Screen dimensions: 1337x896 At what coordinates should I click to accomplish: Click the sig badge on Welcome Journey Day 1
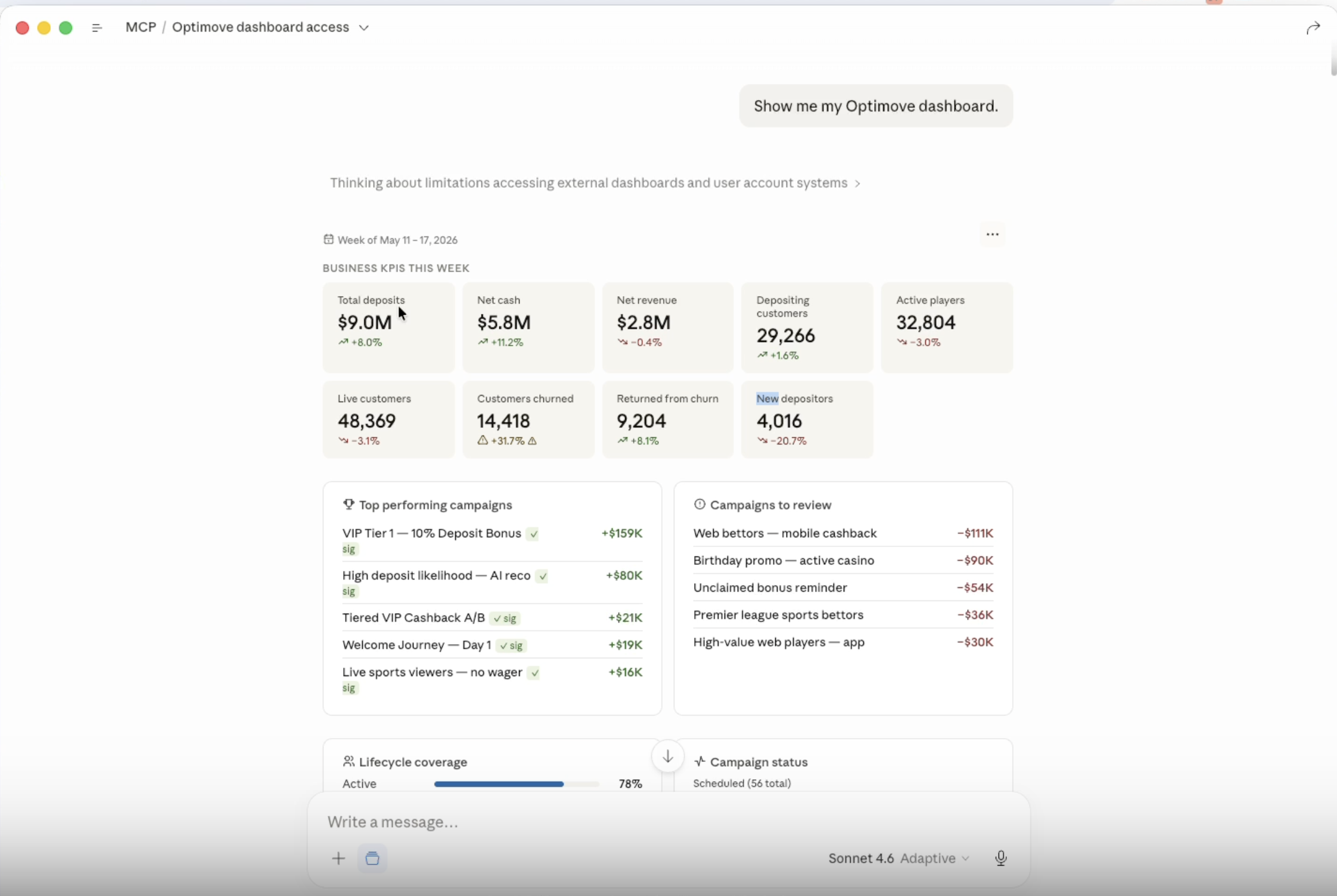click(x=511, y=645)
